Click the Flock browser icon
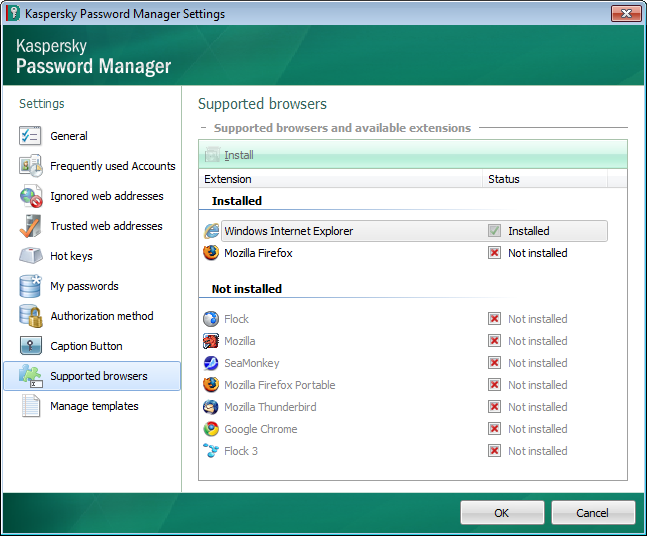This screenshot has width=647, height=536. 211,319
